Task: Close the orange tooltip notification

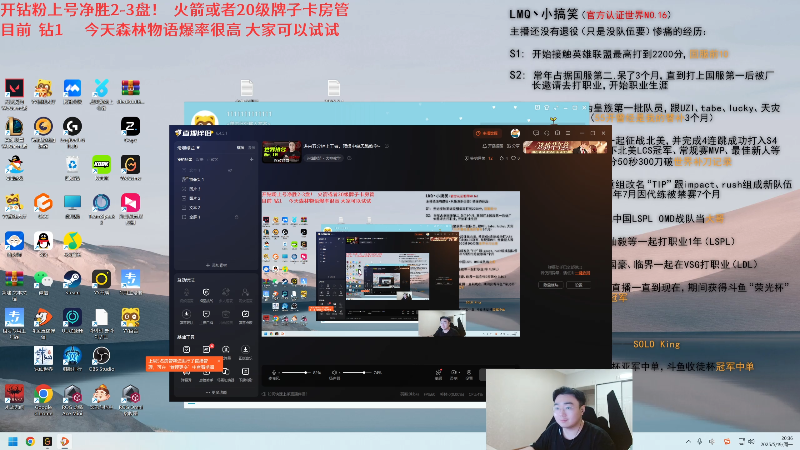Action: coord(219,361)
